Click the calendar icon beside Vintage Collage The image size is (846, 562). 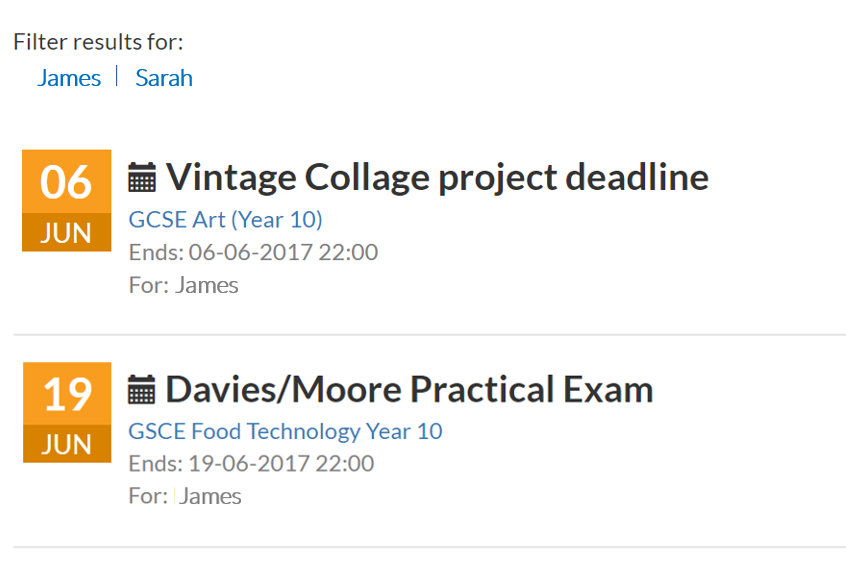click(143, 178)
